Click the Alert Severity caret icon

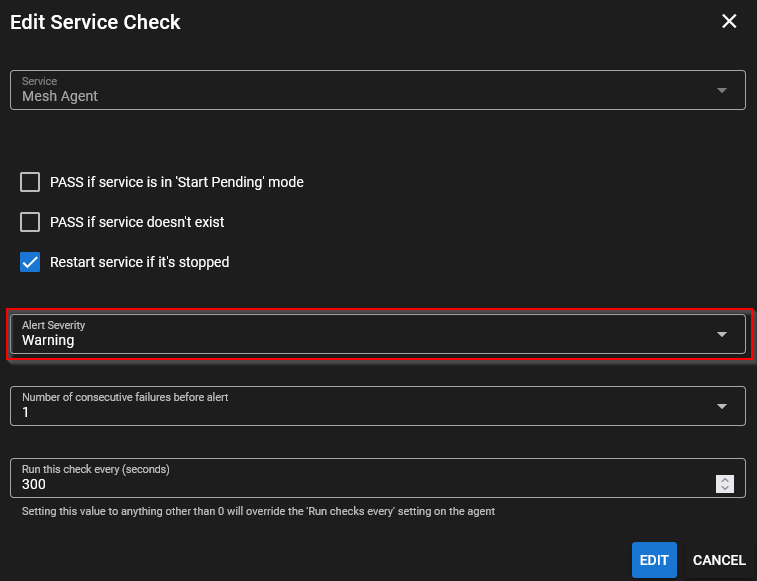(x=722, y=334)
